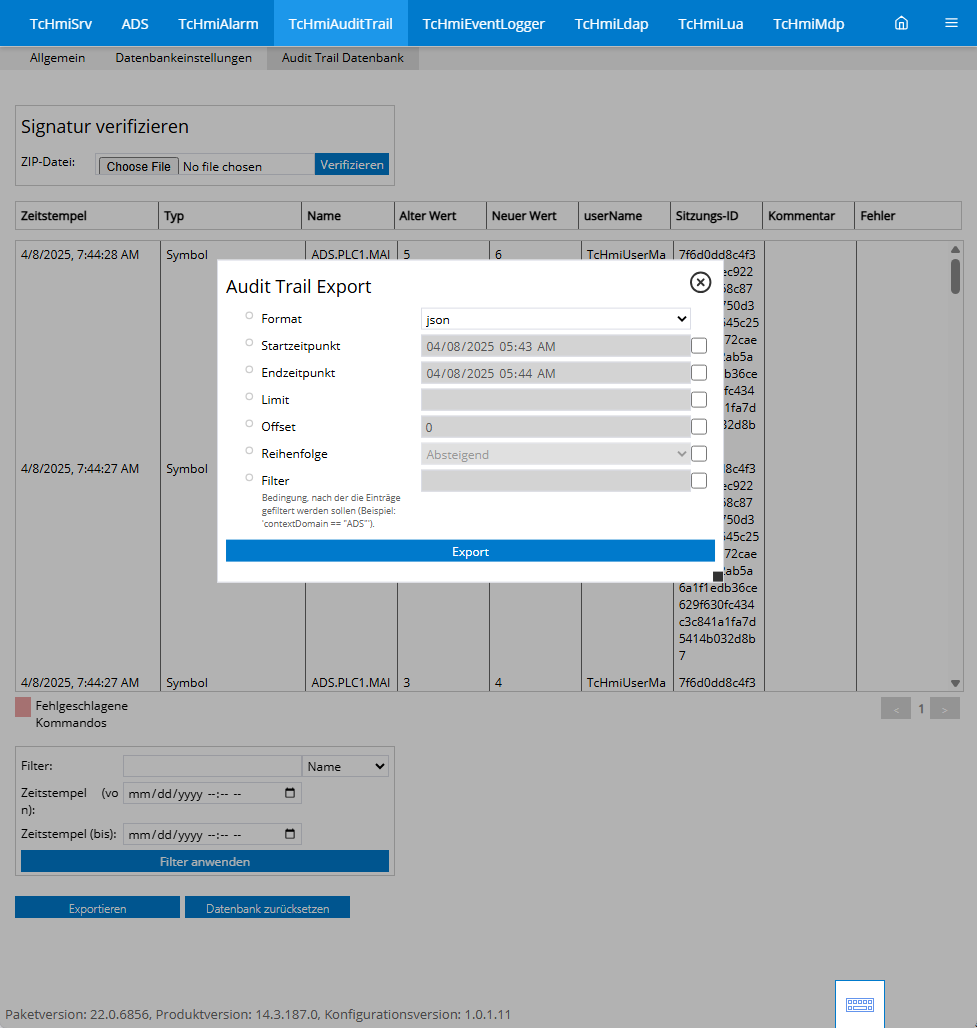Viewport: 977px width, 1028px height.
Task: Click the Sitzungs-ID column header
Action: (717, 216)
